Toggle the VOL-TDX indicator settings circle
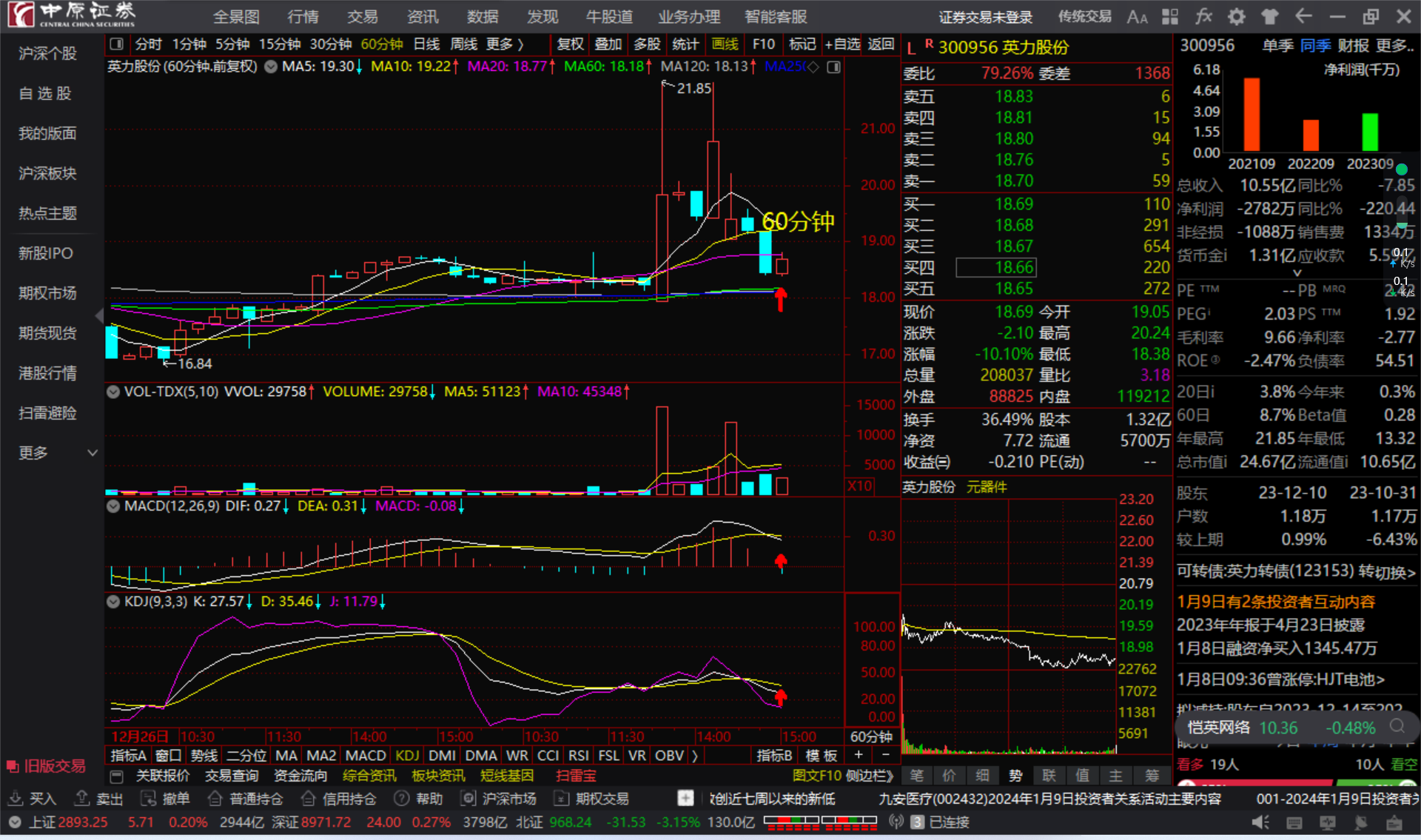 point(113,392)
